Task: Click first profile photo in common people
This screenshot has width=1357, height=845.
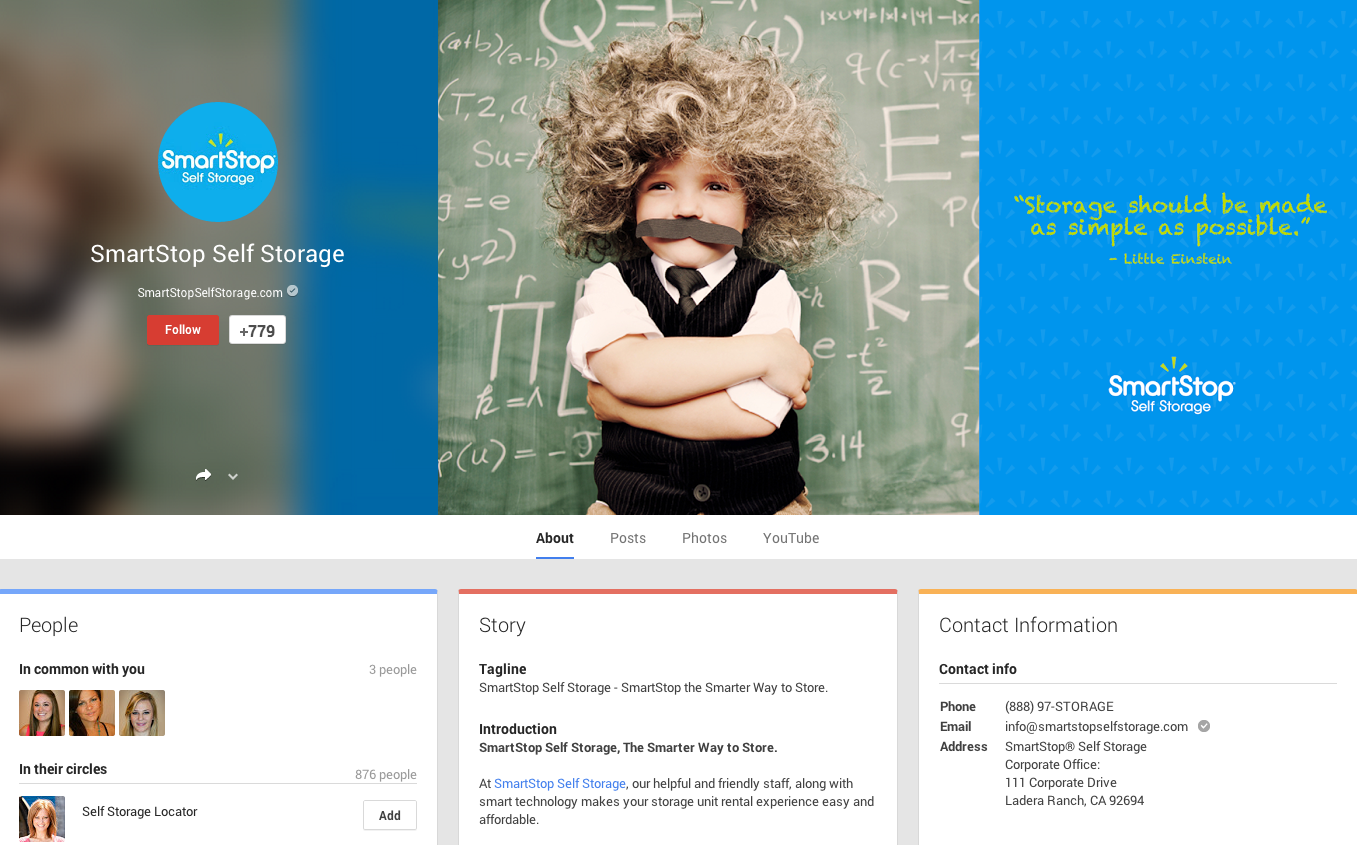Action: pyautogui.click(x=42, y=713)
